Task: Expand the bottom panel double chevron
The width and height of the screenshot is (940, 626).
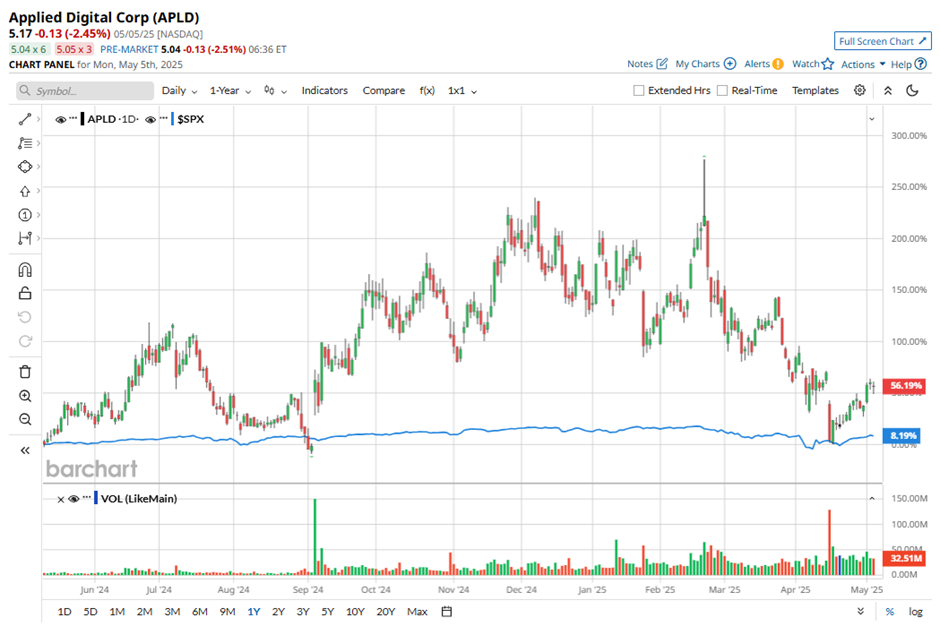Action: point(860,612)
